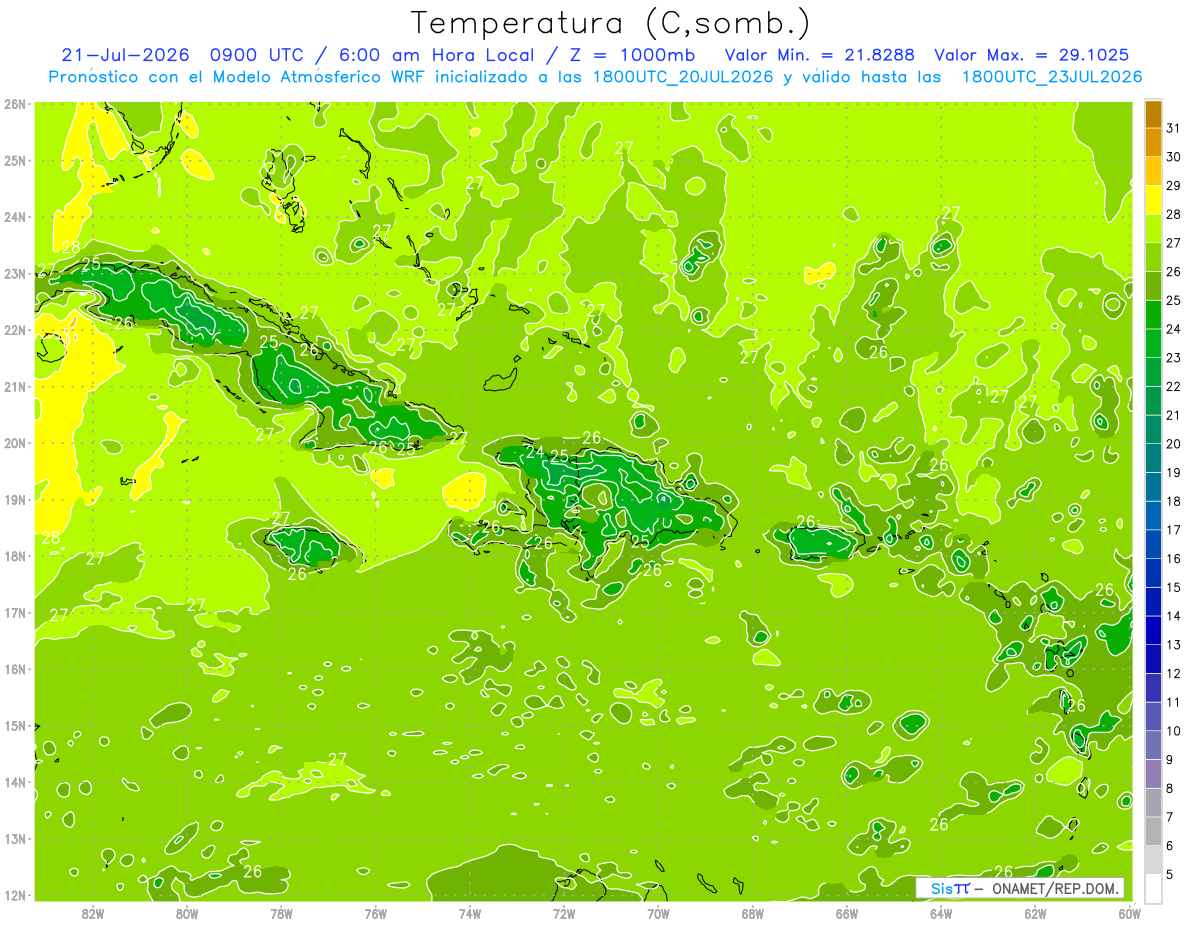Screen dimensions: 1200x927
Task: Pick the legend swatch between 26 and 27
Action: (1153, 257)
